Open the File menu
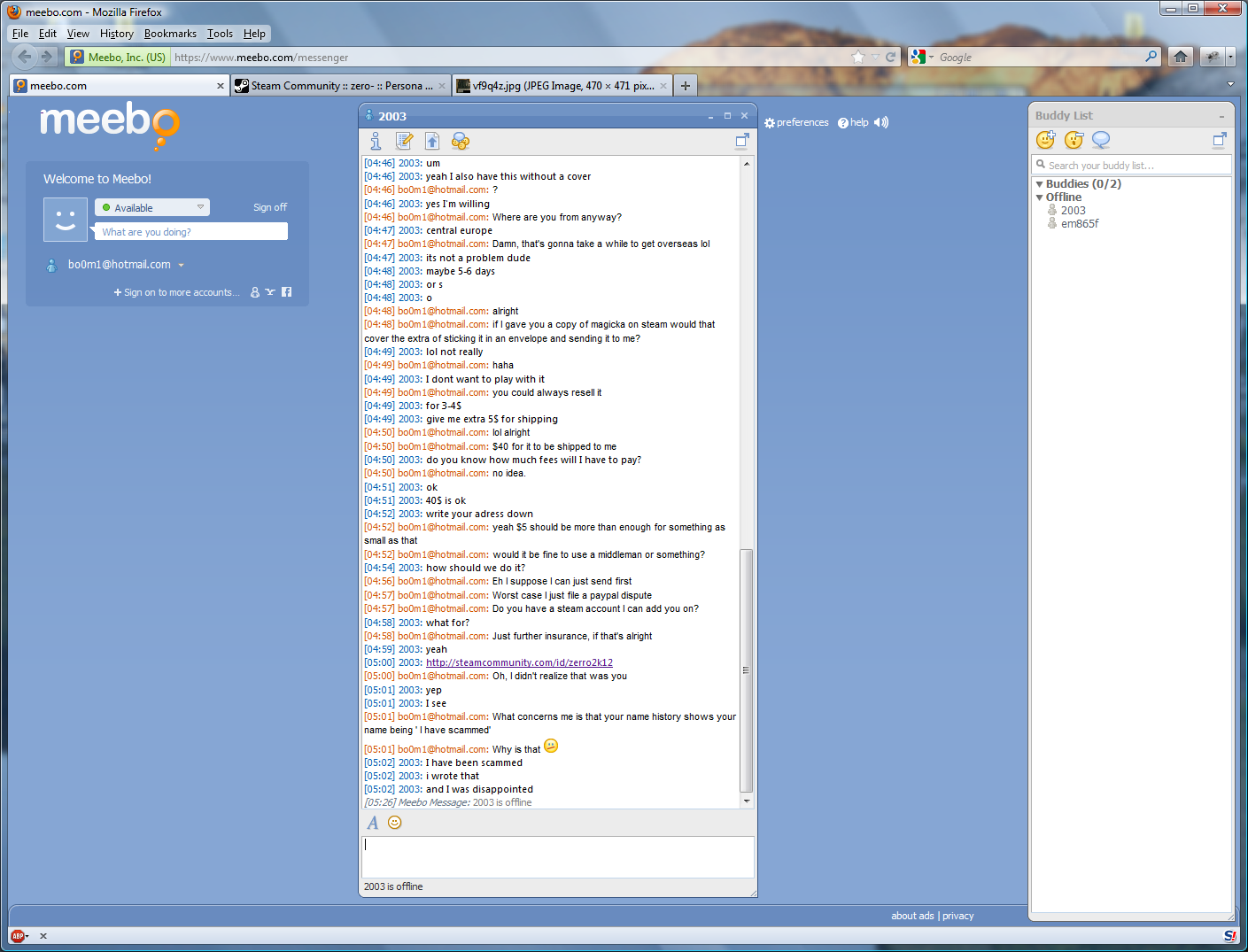The width and height of the screenshot is (1248, 952). coord(20,34)
